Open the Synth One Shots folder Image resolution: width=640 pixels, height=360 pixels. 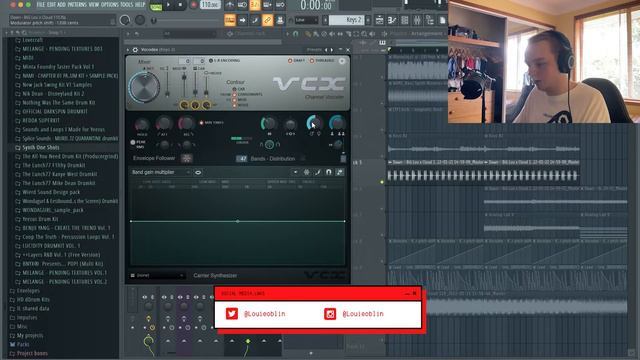[41, 147]
